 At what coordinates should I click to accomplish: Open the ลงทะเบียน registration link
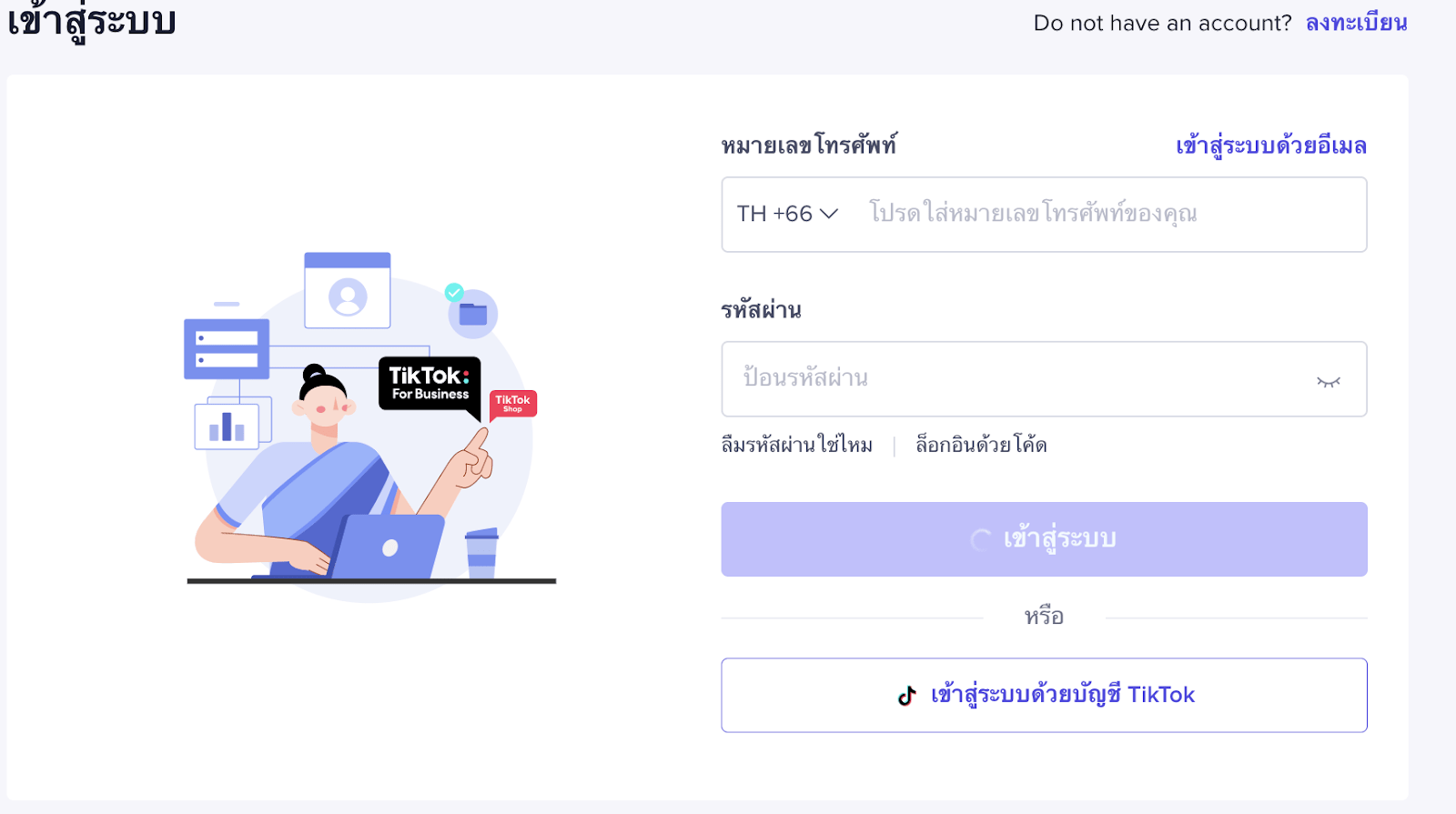point(1356,23)
